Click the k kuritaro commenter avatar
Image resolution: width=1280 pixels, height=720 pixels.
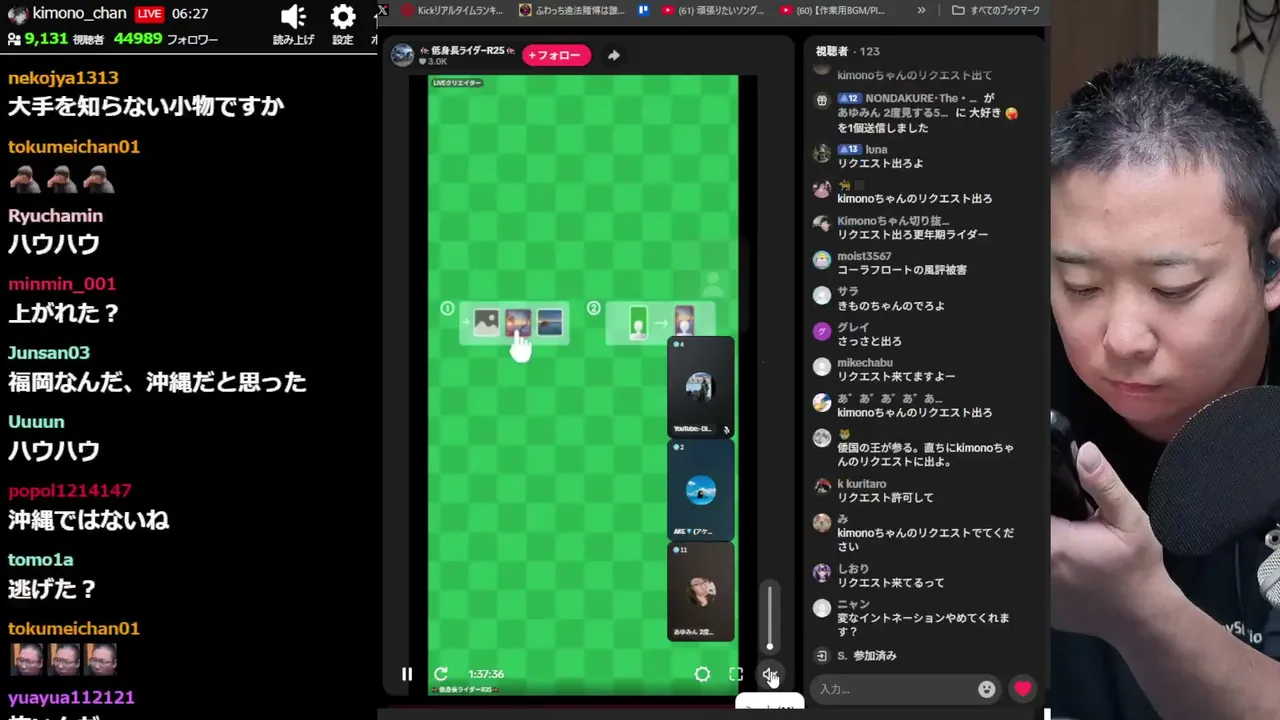(822, 487)
